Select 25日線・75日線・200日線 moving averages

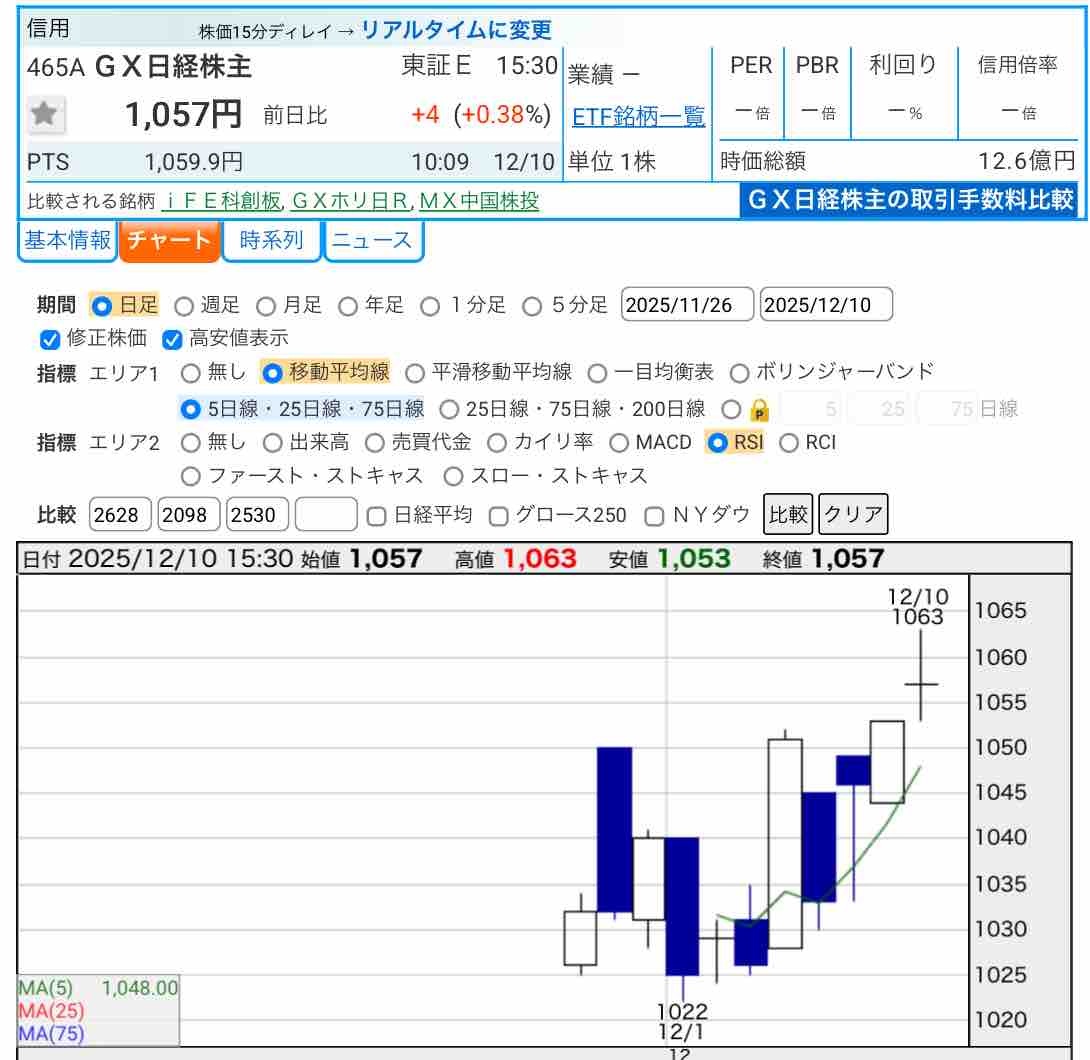click(450, 409)
